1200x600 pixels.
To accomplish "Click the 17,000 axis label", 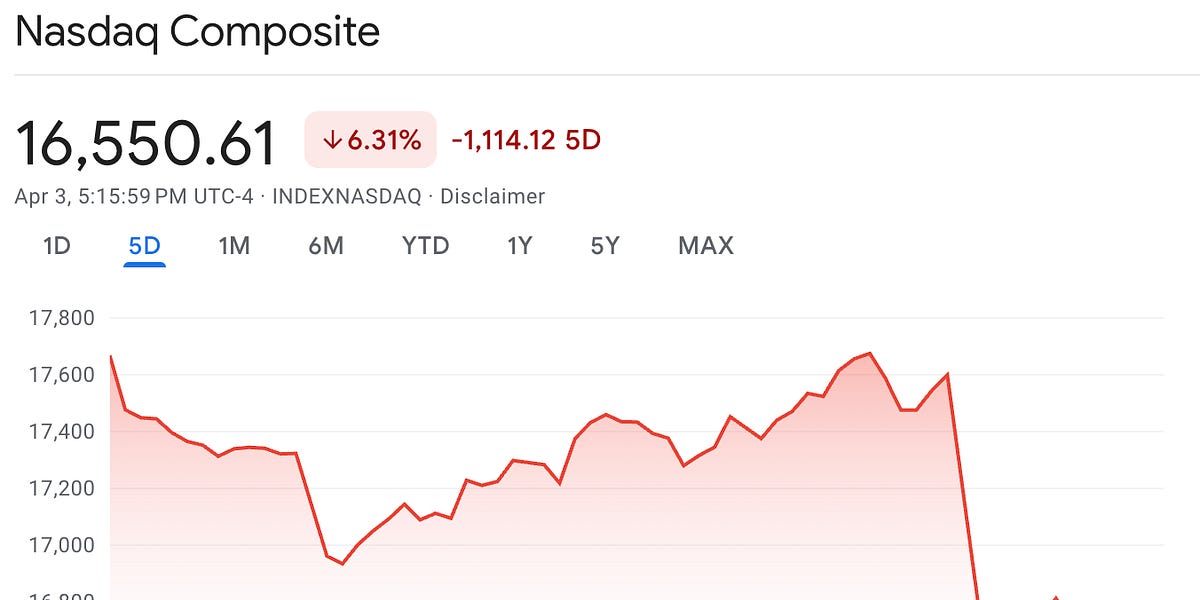I will point(63,545).
